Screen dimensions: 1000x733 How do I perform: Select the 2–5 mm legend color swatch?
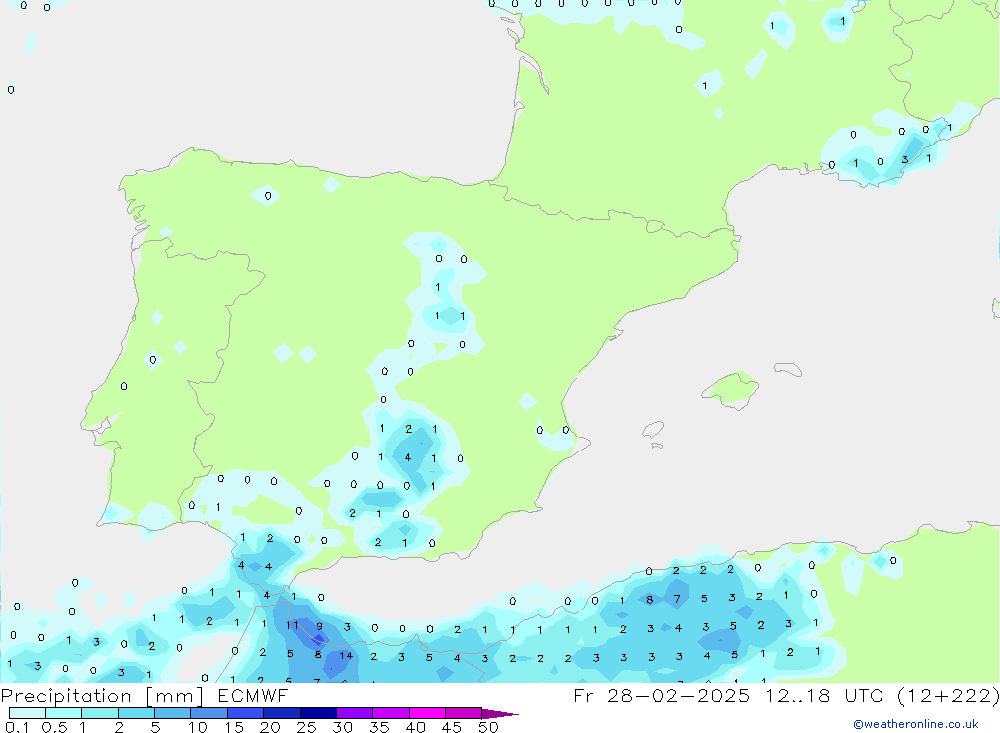point(136,713)
